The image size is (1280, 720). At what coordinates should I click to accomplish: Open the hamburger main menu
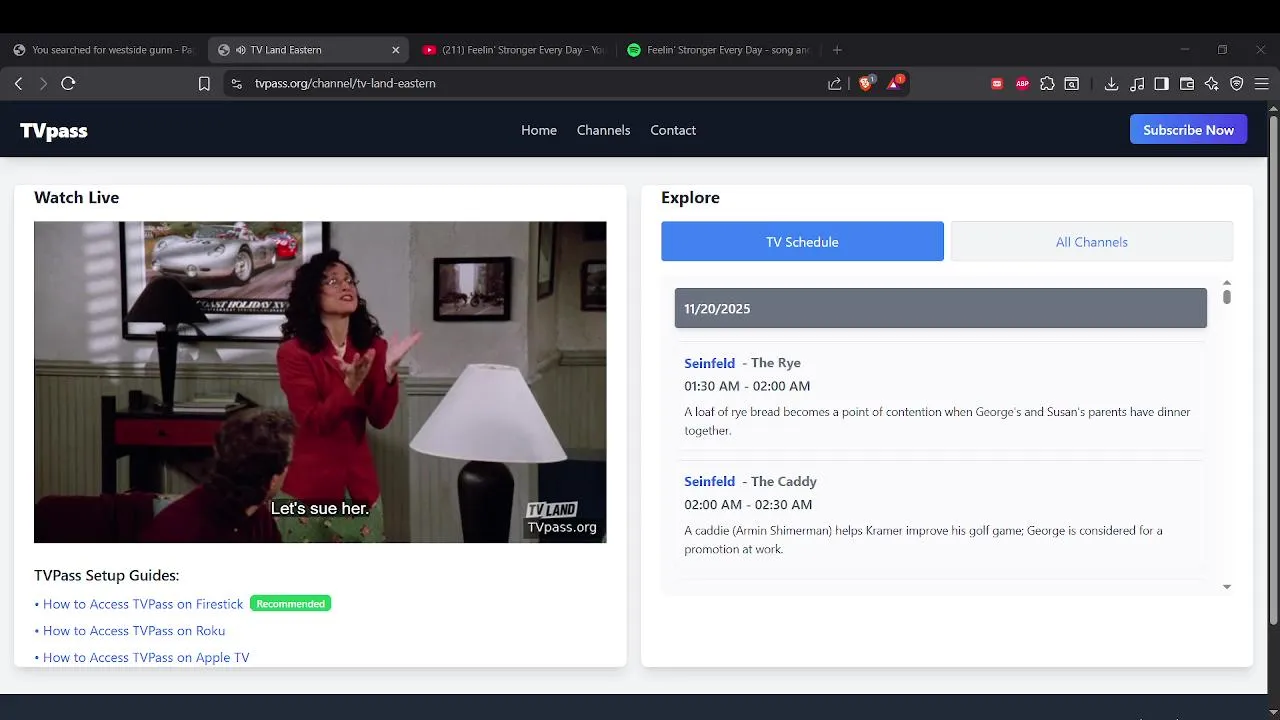click(x=1262, y=84)
